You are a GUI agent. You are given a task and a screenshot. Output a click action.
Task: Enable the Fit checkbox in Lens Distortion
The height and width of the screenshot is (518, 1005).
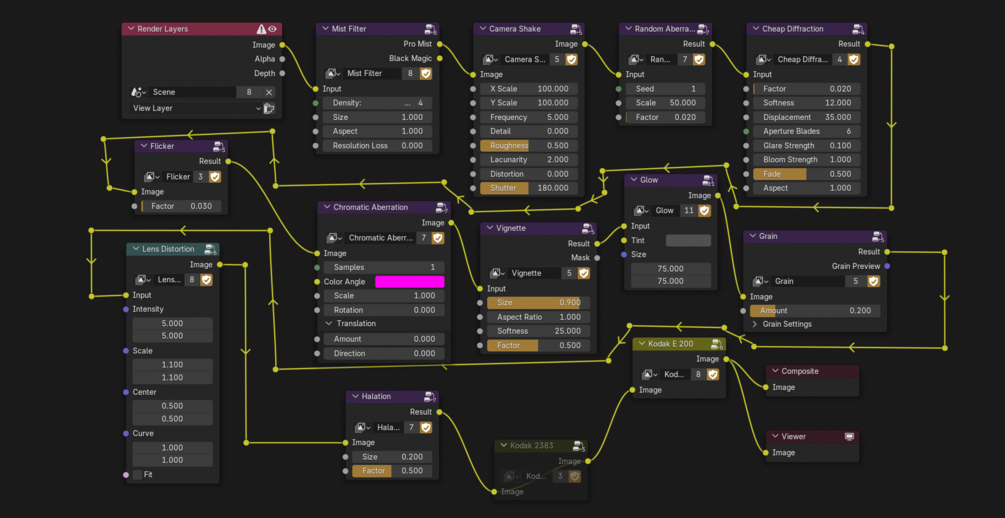pyautogui.click(x=137, y=475)
